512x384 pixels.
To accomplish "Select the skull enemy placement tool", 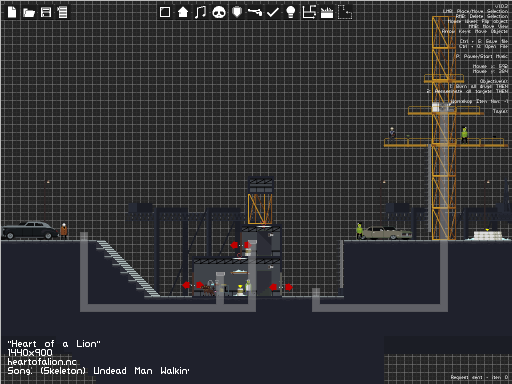I will 219,13.
